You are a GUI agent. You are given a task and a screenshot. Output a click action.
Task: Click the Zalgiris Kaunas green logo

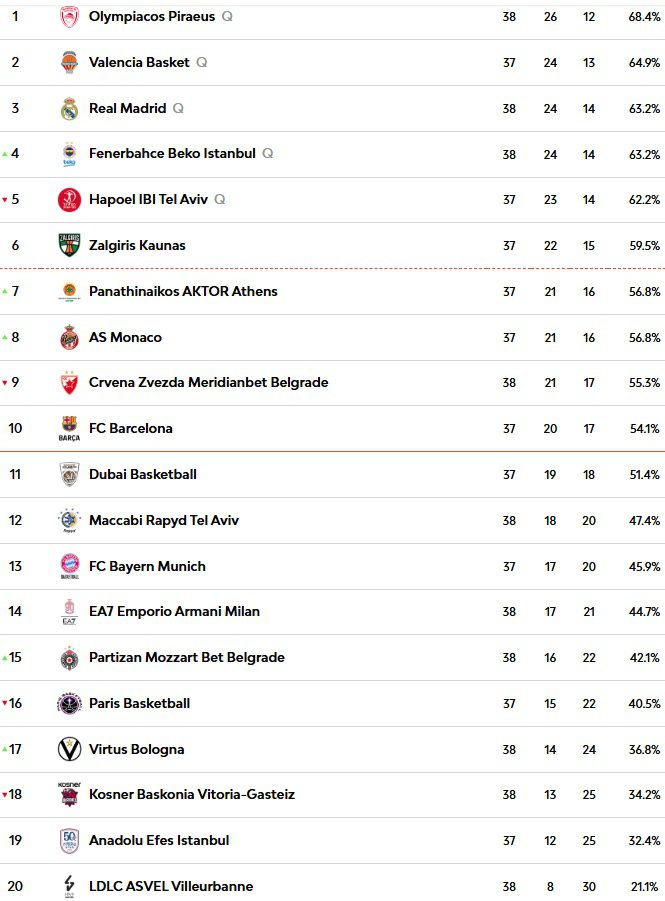69,245
